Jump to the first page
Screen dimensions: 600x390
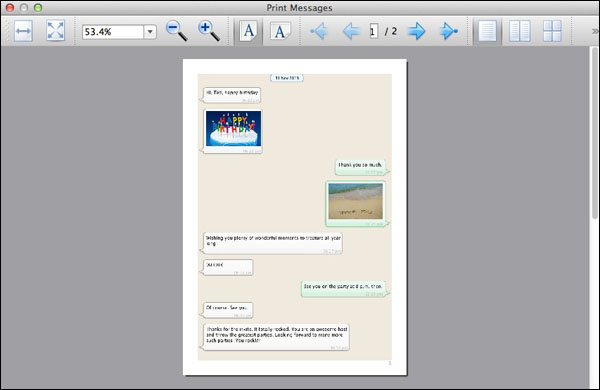[x=318, y=31]
